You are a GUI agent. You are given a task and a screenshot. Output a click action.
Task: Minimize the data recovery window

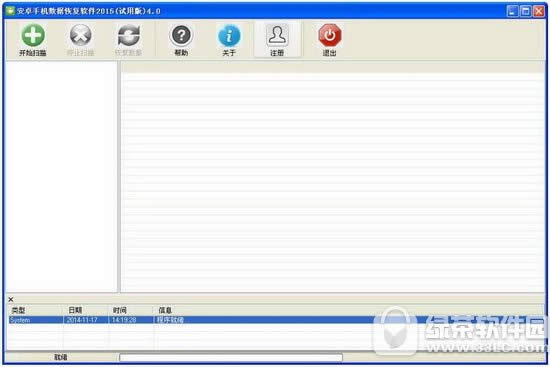click(512, 11)
